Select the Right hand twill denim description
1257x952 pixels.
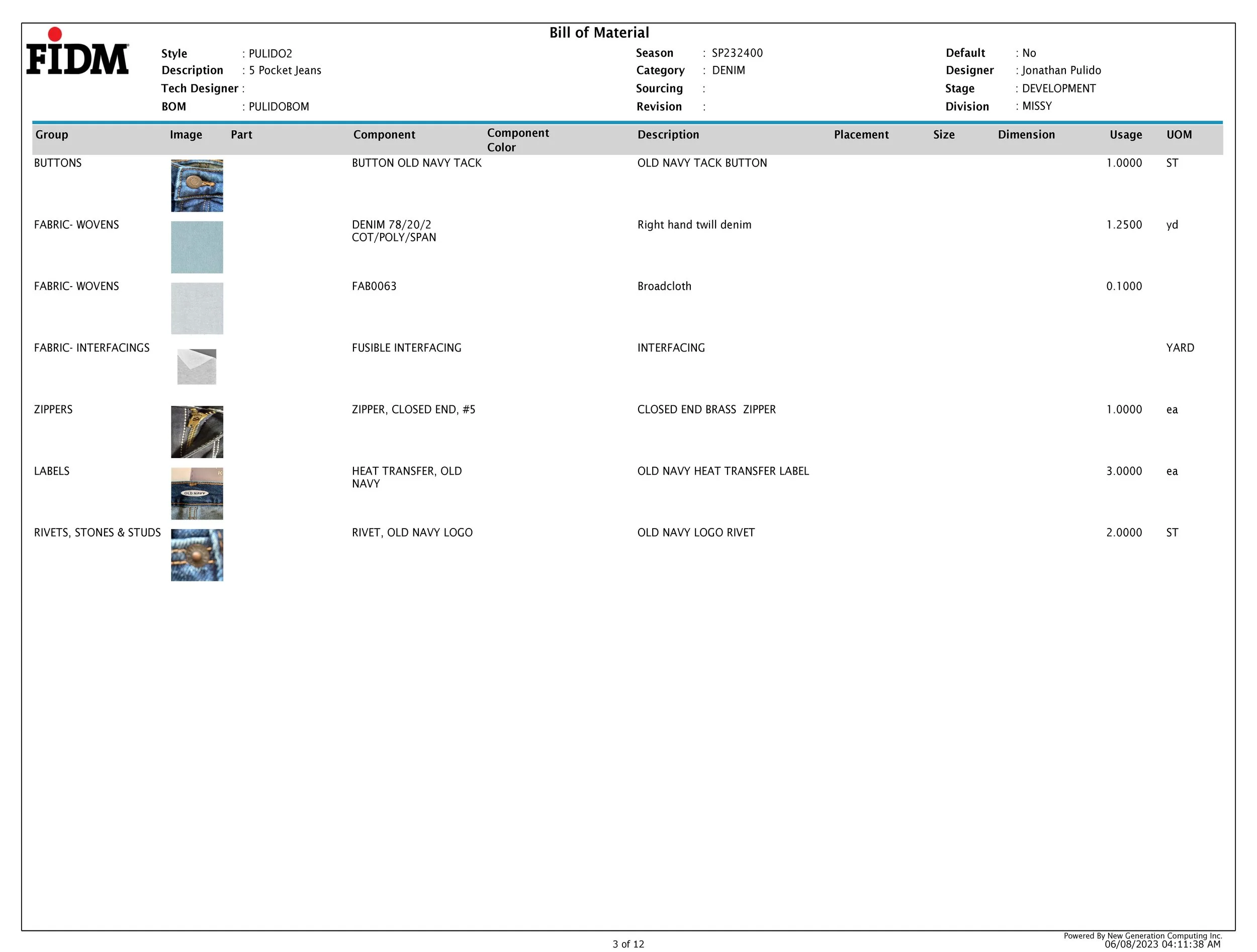694,225
